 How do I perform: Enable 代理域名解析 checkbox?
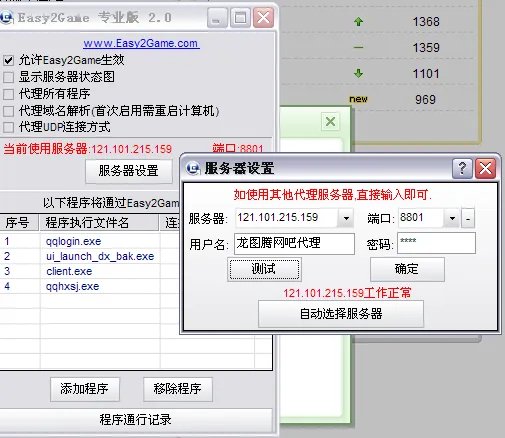8,111
